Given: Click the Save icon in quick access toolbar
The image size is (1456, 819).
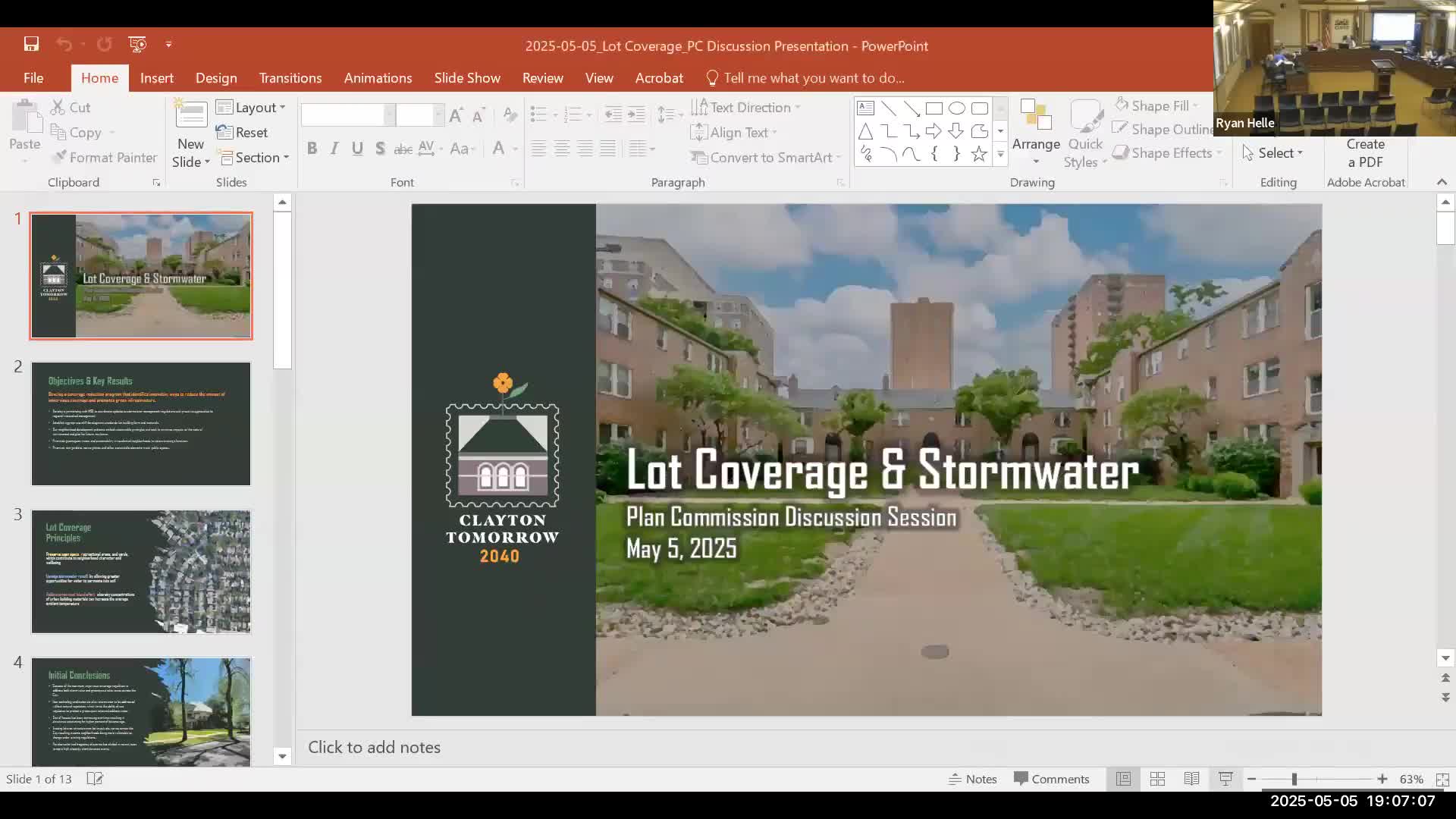Looking at the screenshot, I should 31,45.
